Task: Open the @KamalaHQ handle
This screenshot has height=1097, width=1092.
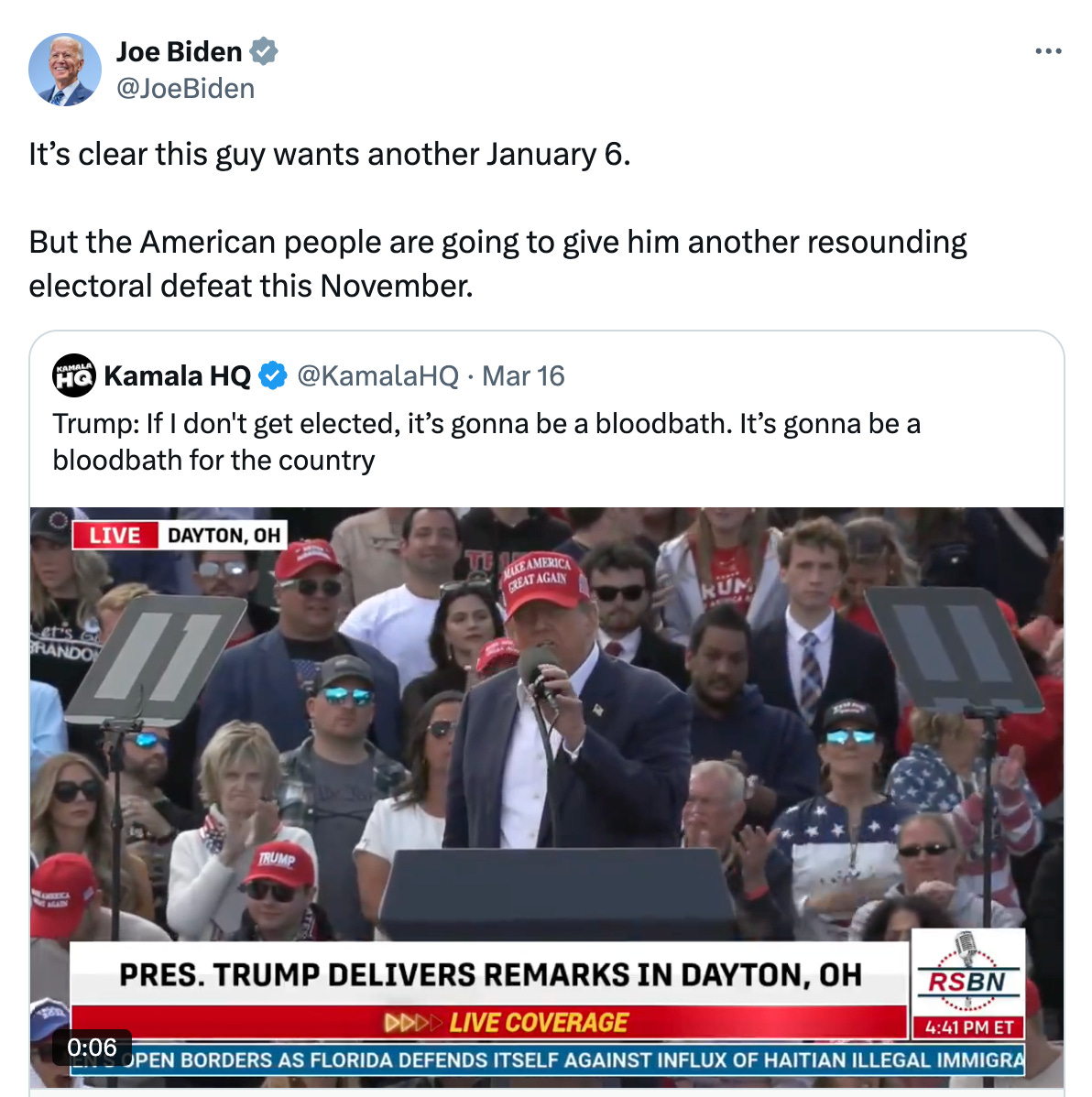Action: [x=378, y=375]
